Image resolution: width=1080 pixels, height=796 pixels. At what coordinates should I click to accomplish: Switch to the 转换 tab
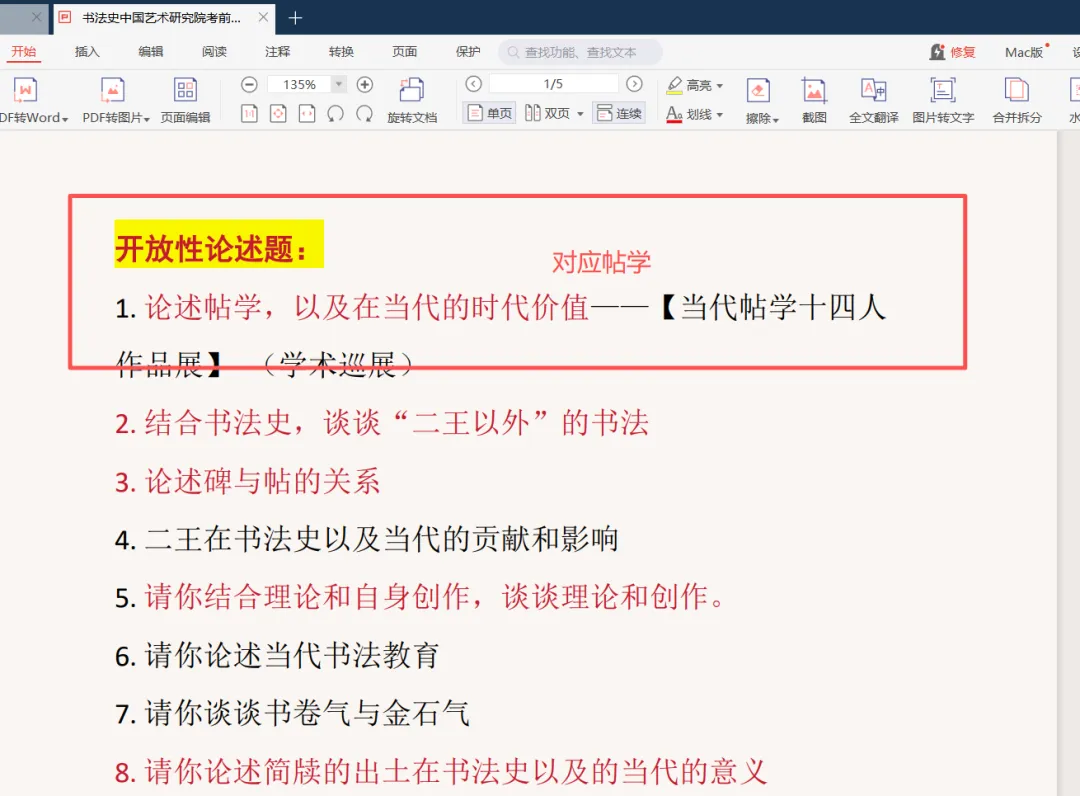(x=341, y=52)
